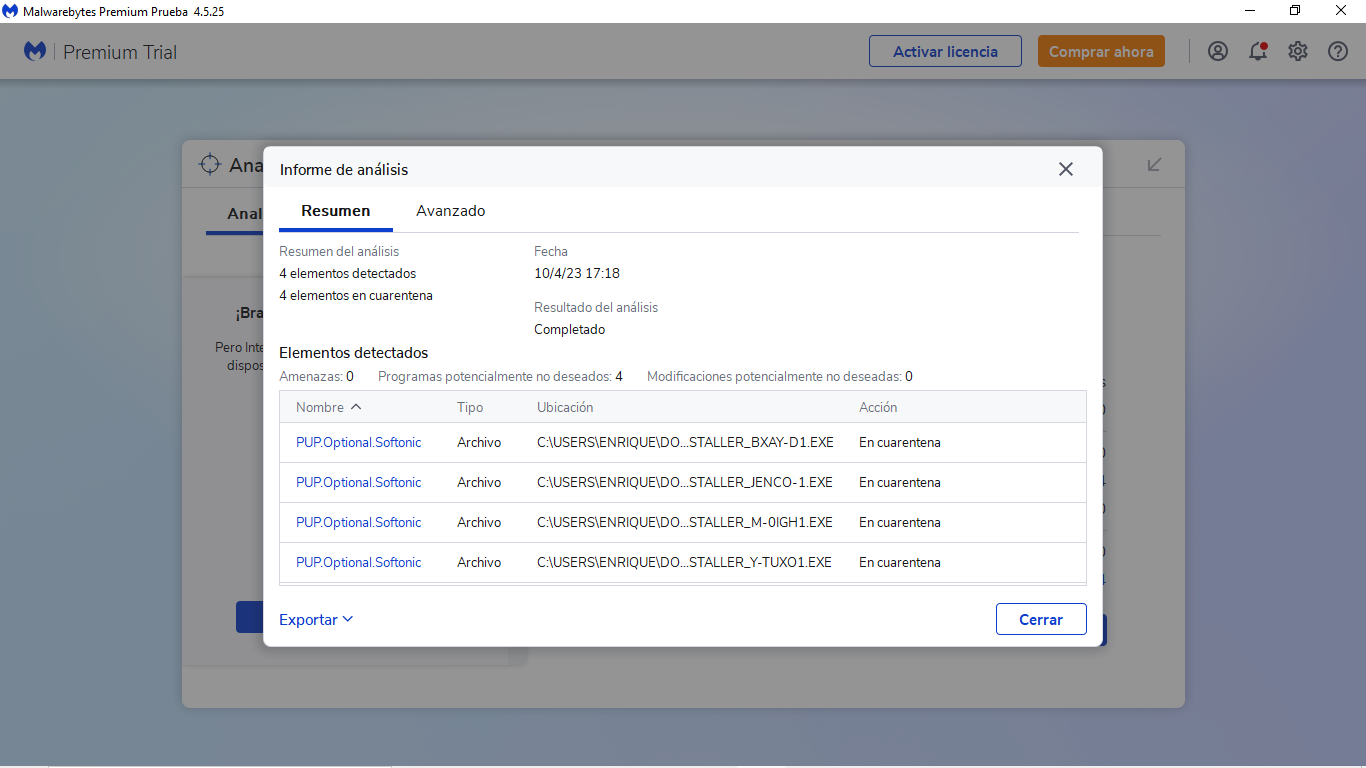Open the account profile icon
1366x768 pixels.
[x=1217, y=52]
